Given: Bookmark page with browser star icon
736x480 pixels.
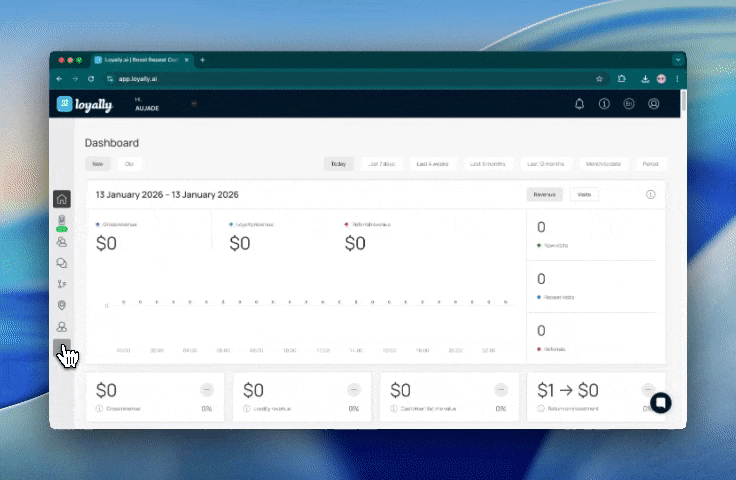Looking at the screenshot, I should point(599,79).
